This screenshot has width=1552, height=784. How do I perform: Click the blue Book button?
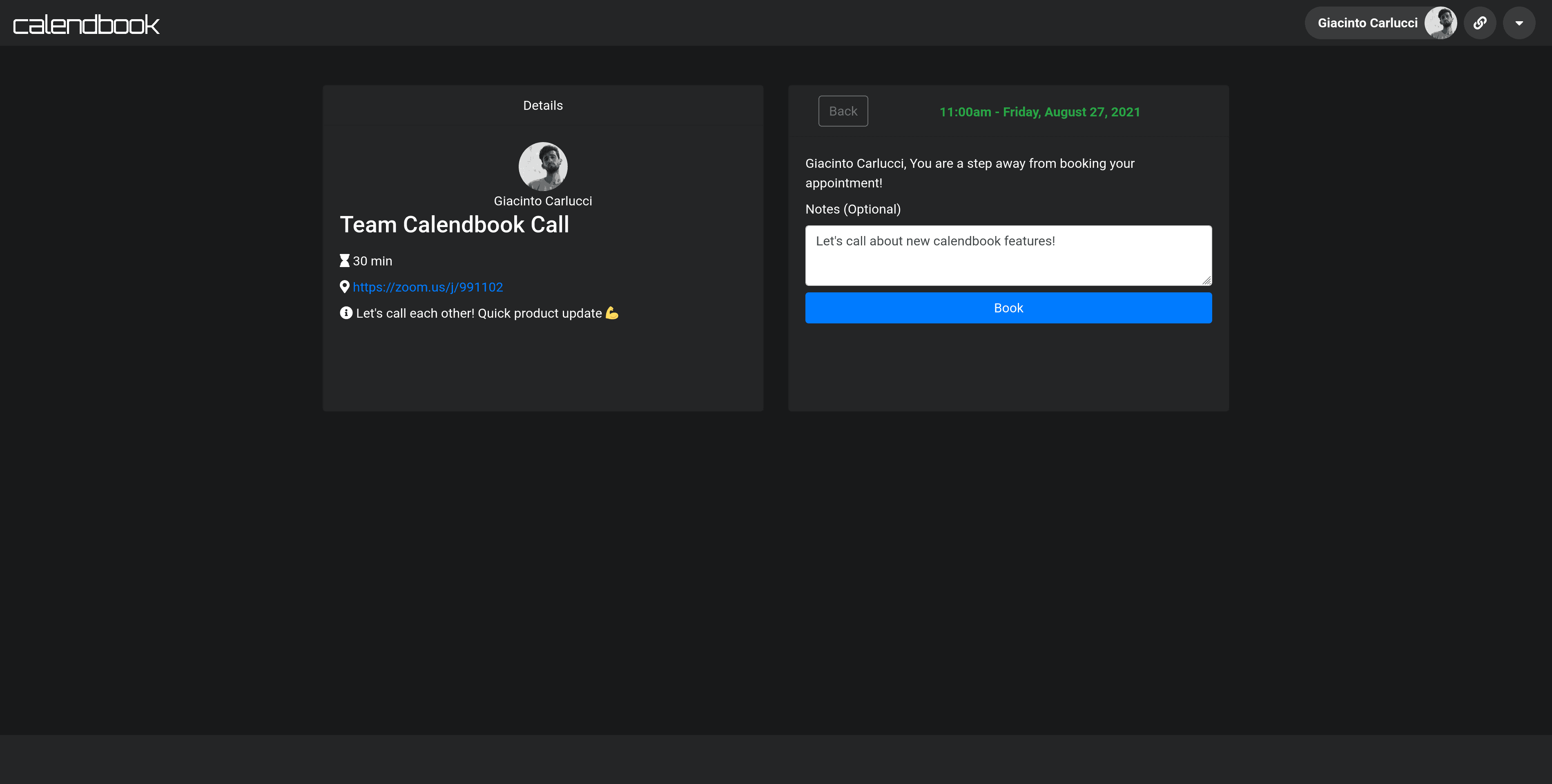(1008, 308)
